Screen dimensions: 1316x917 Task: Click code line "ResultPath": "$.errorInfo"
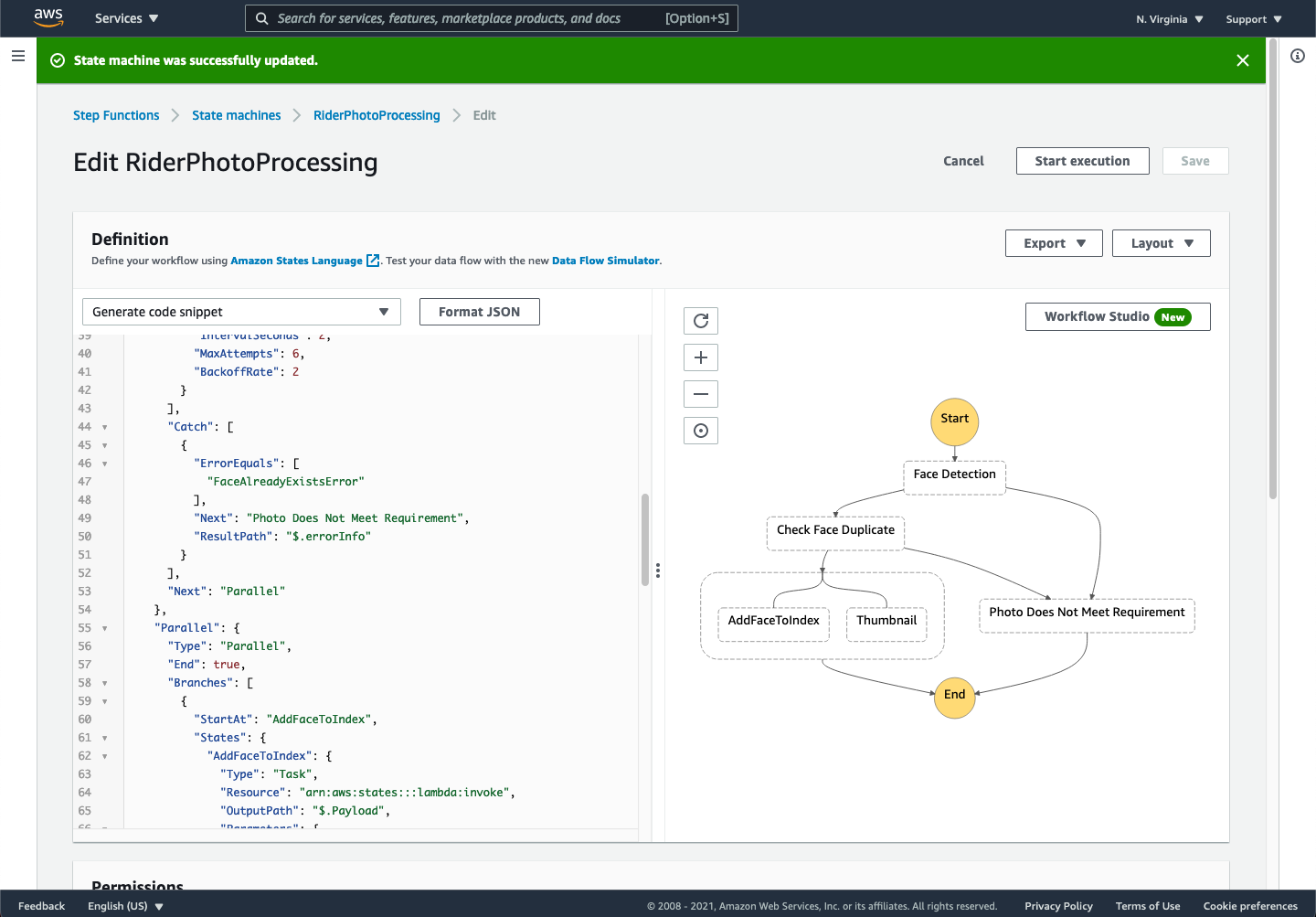[282, 537]
